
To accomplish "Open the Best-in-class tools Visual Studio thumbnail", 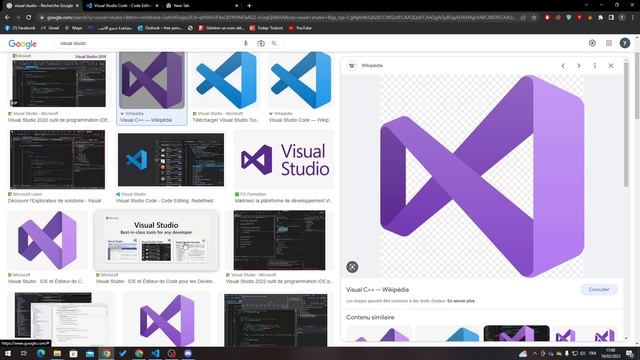I will (x=156, y=240).
